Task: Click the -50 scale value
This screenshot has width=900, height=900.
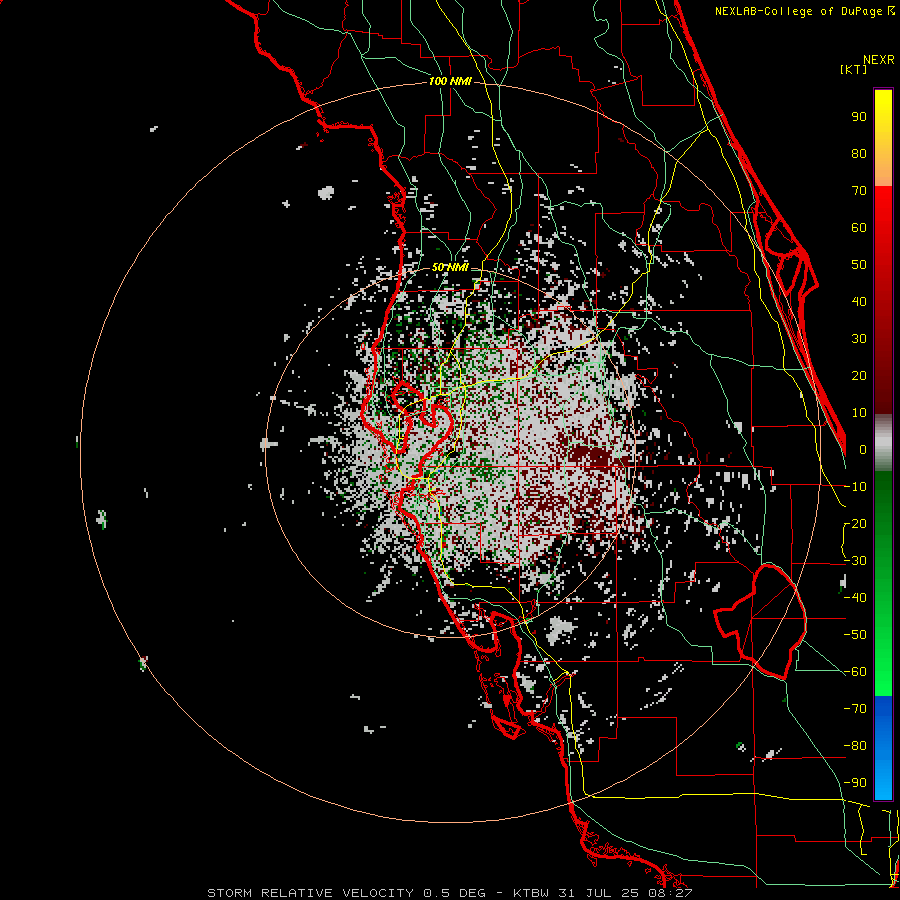Action: [x=855, y=635]
